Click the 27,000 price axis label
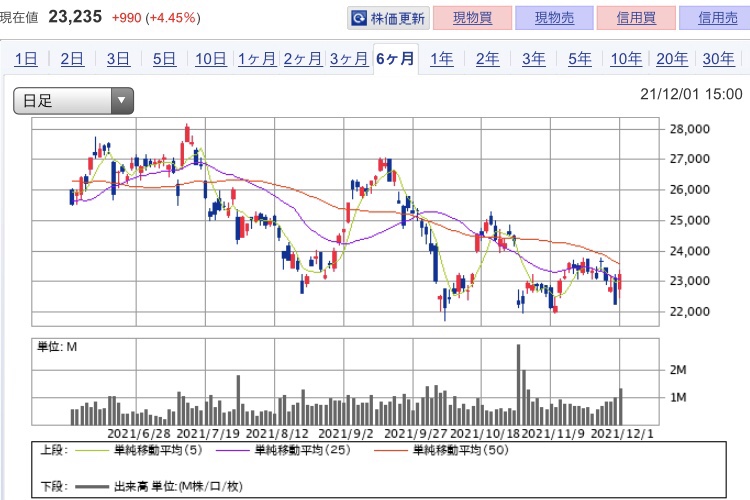 click(689, 159)
